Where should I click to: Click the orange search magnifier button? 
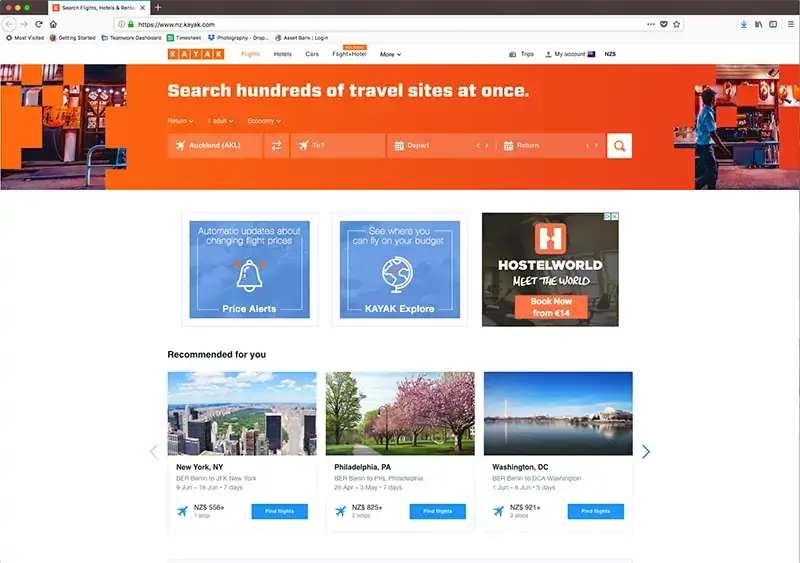click(619, 146)
